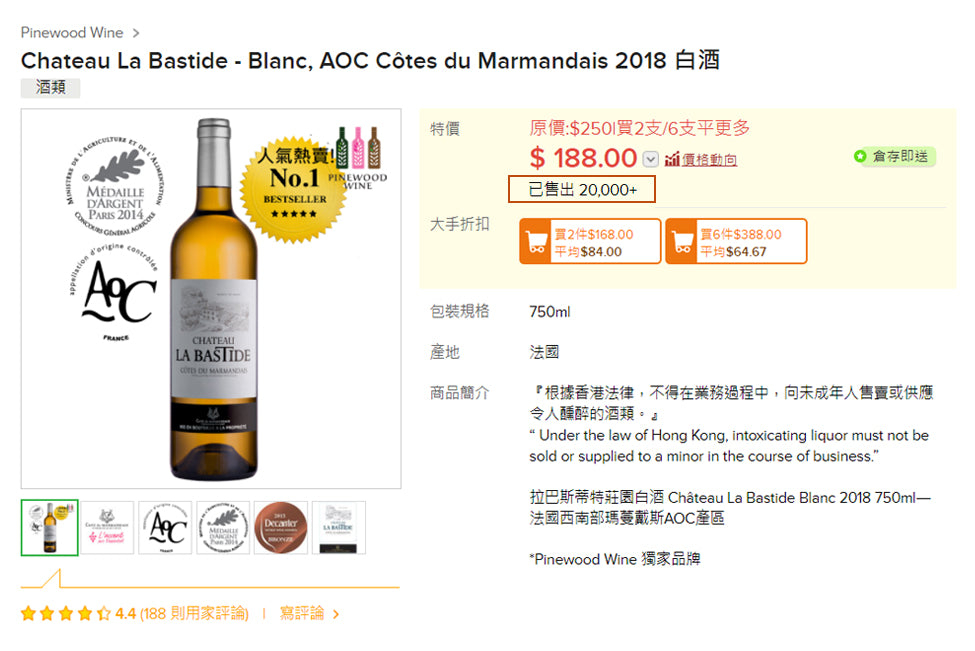The image size is (975, 651).
Task: Show the AOC France logo thumbnail
Action: click(165, 527)
